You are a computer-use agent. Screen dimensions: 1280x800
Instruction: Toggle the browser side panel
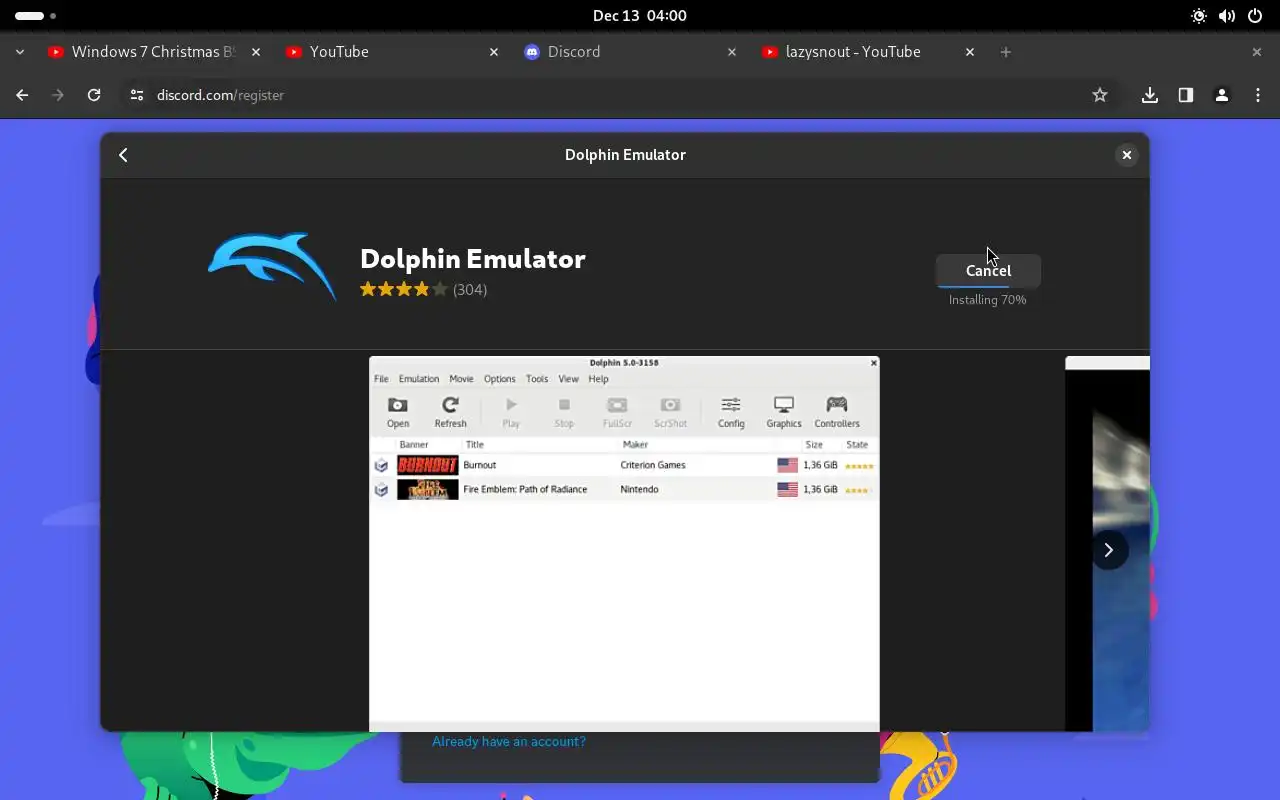point(1186,95)
